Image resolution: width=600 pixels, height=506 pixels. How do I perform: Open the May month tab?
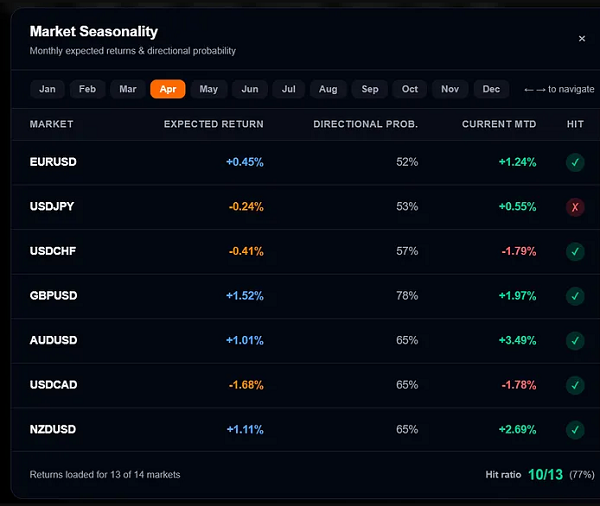[209, 89]
